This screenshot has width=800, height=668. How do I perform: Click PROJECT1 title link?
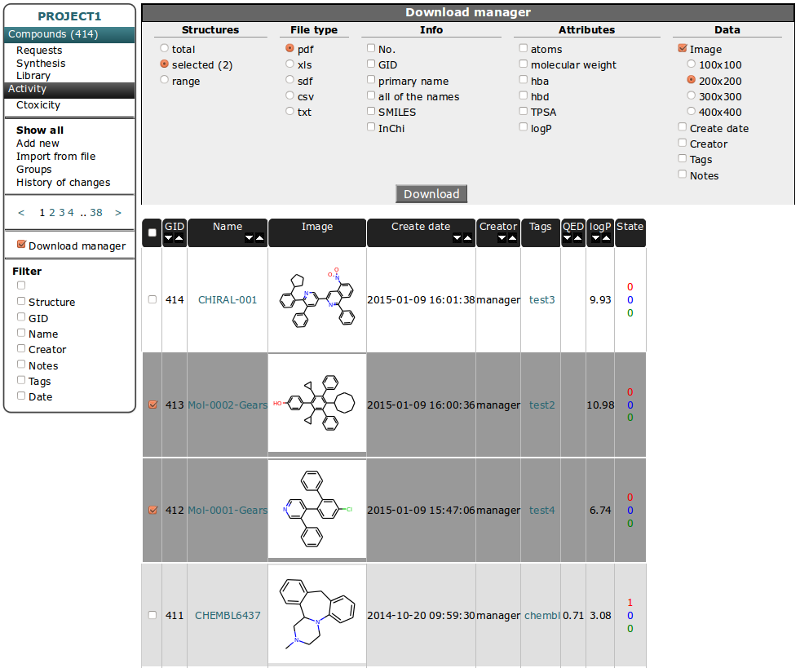click(69, 16)
